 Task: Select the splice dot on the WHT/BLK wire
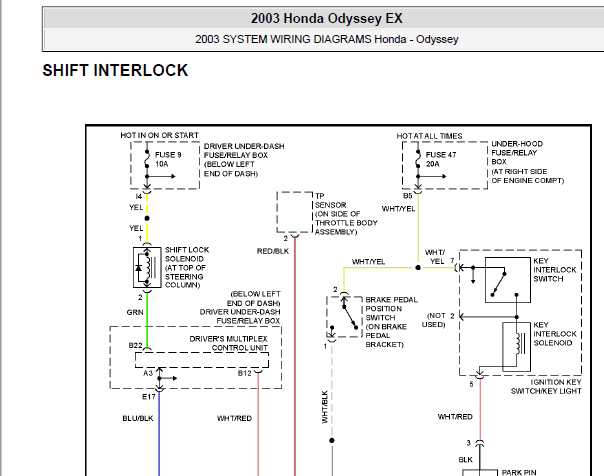[x=332, y=440]
